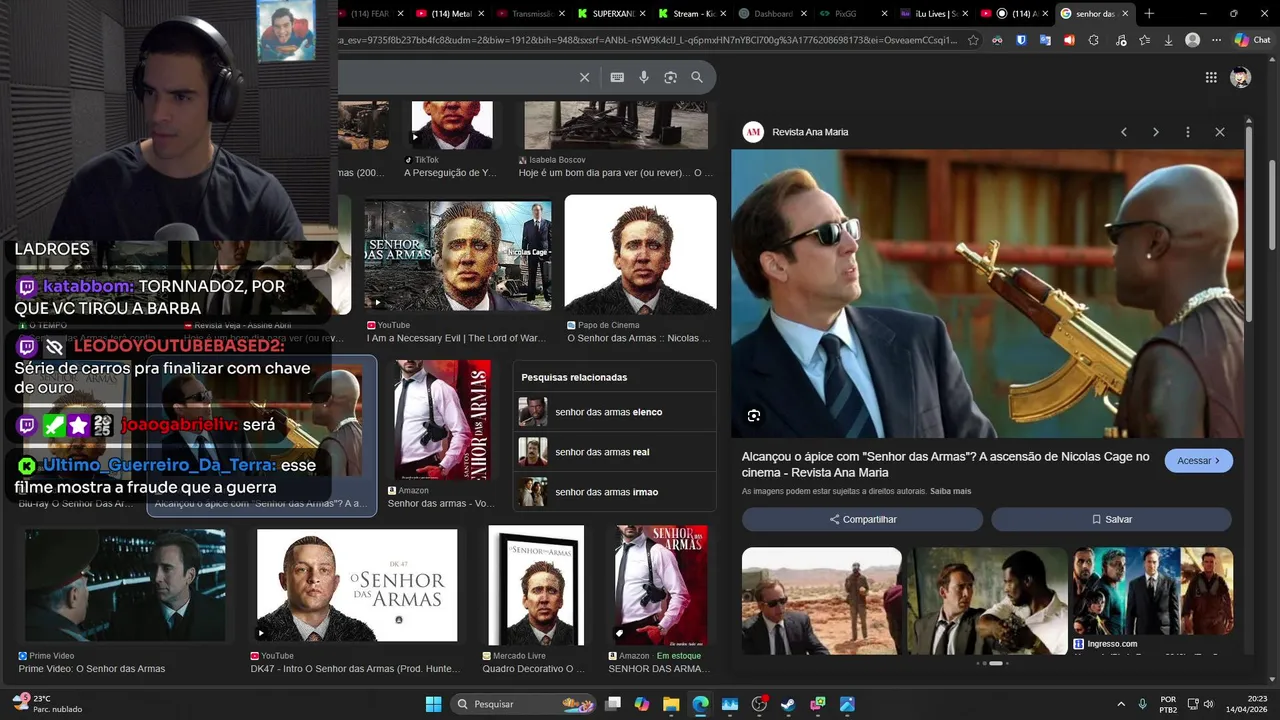
Task: Submit search with the magnifying glass icon
Action: 697,78
